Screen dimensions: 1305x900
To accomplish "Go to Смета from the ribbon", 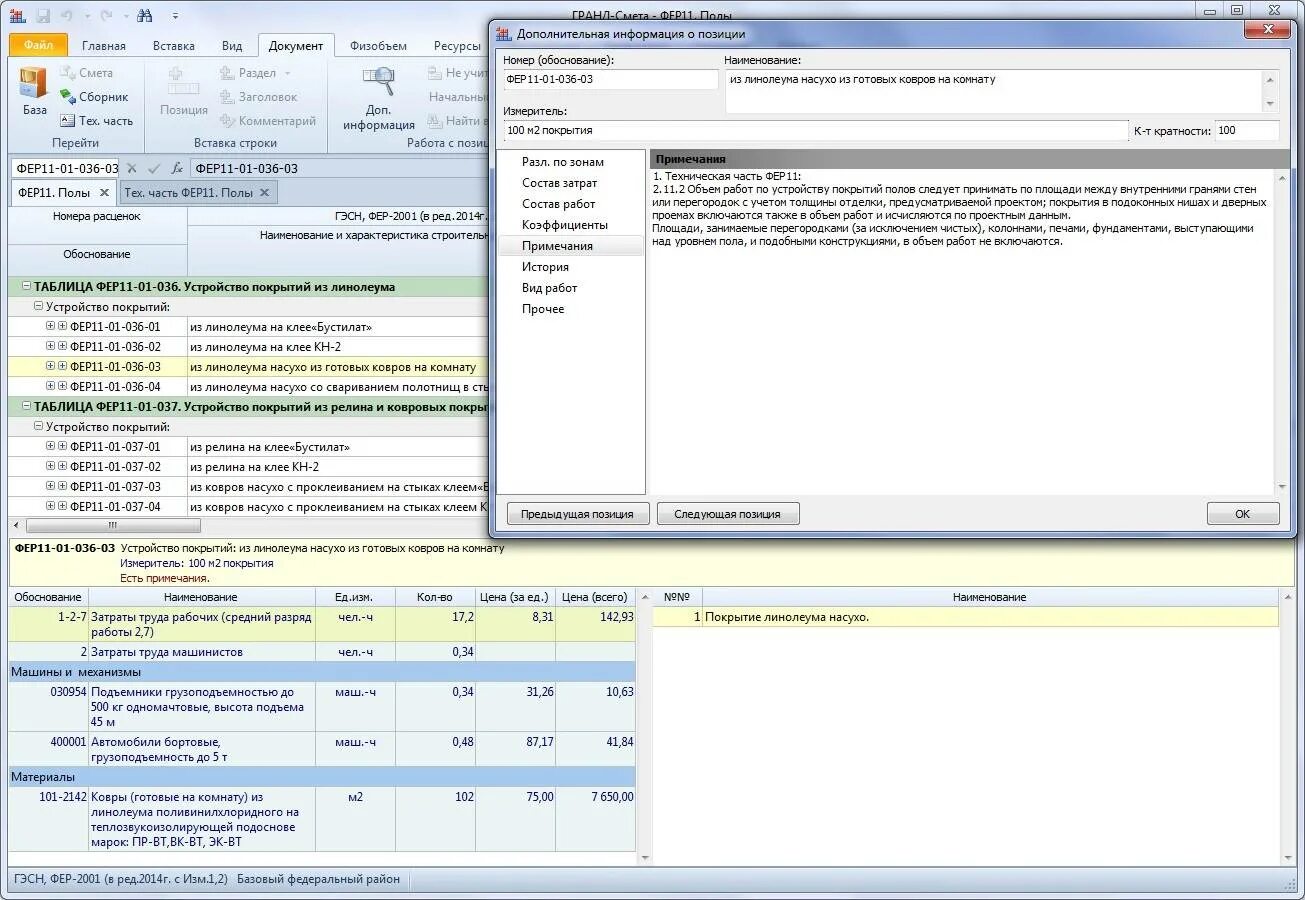I will [x=86, y=73].
